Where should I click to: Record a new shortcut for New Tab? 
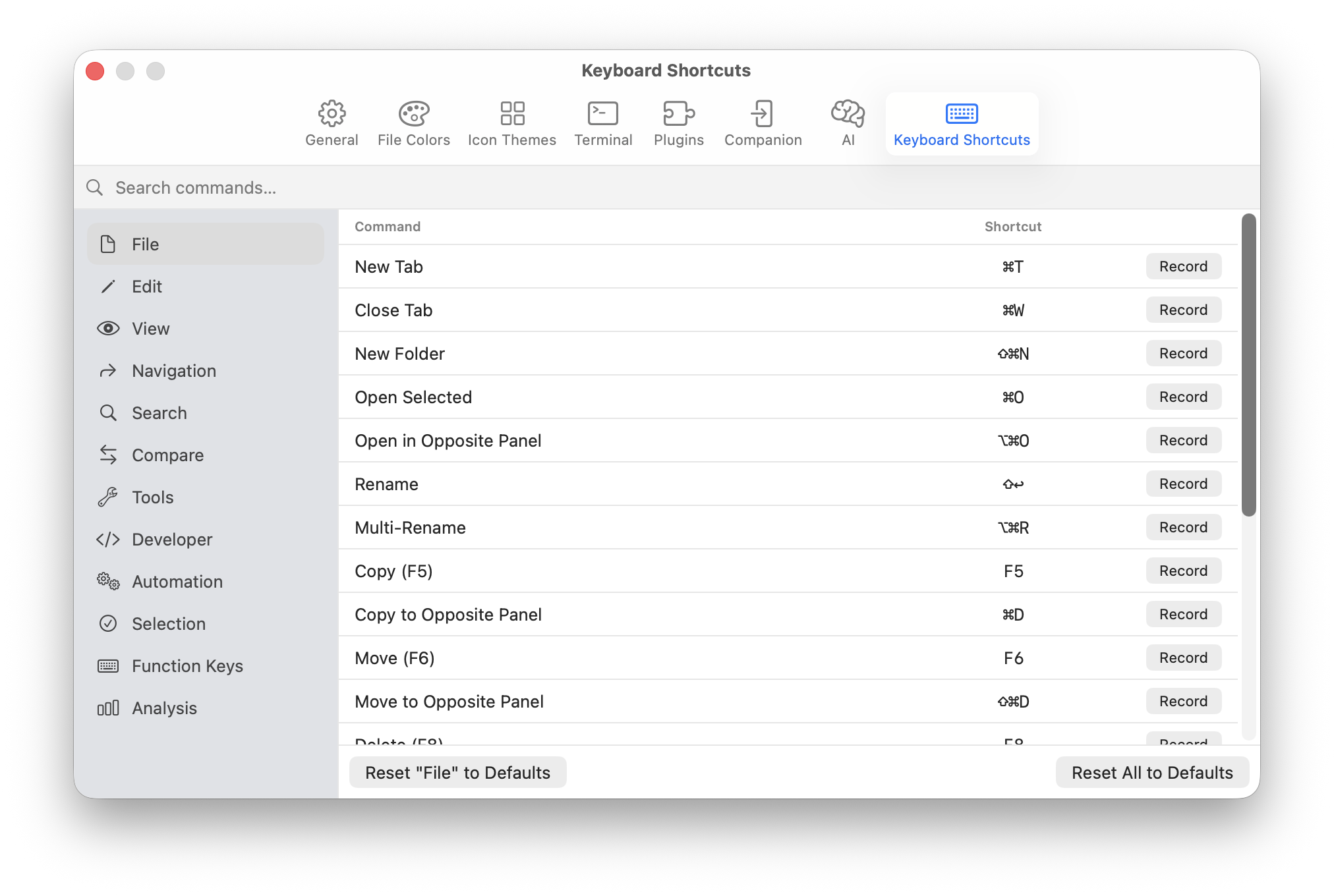[1183, 266]
